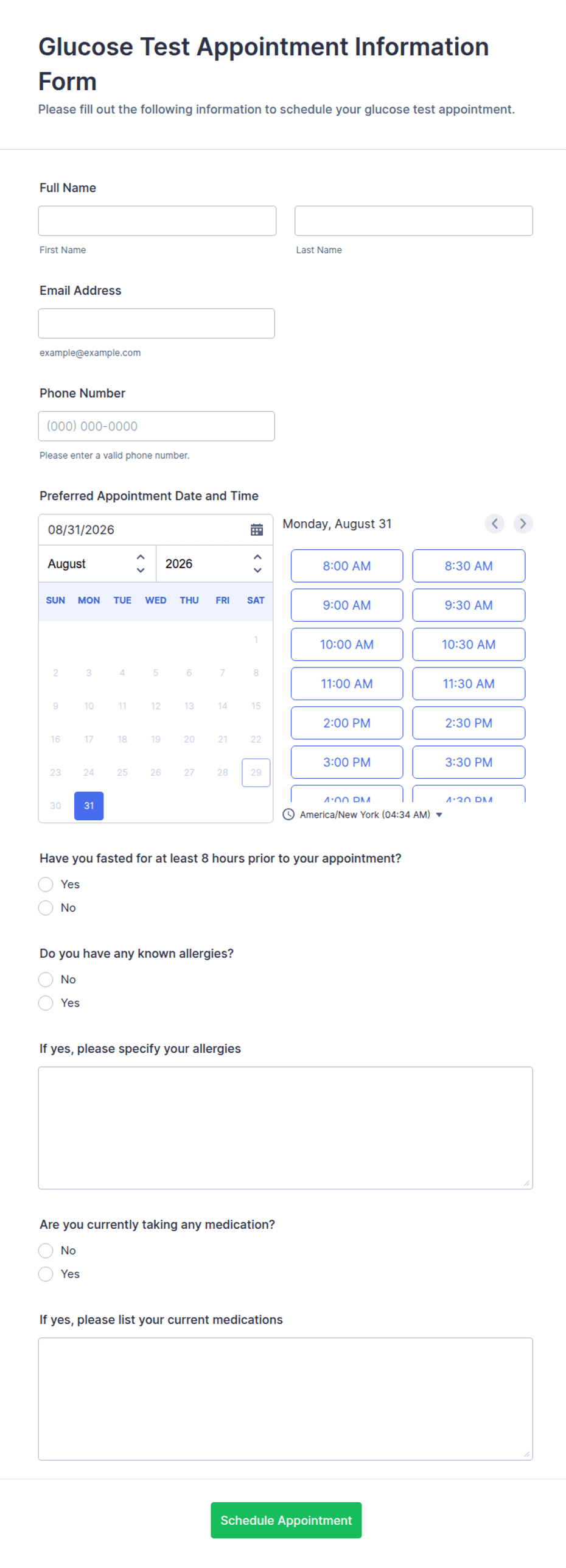Click the First Name field
566x1568 pixels.
coord(157,220)
